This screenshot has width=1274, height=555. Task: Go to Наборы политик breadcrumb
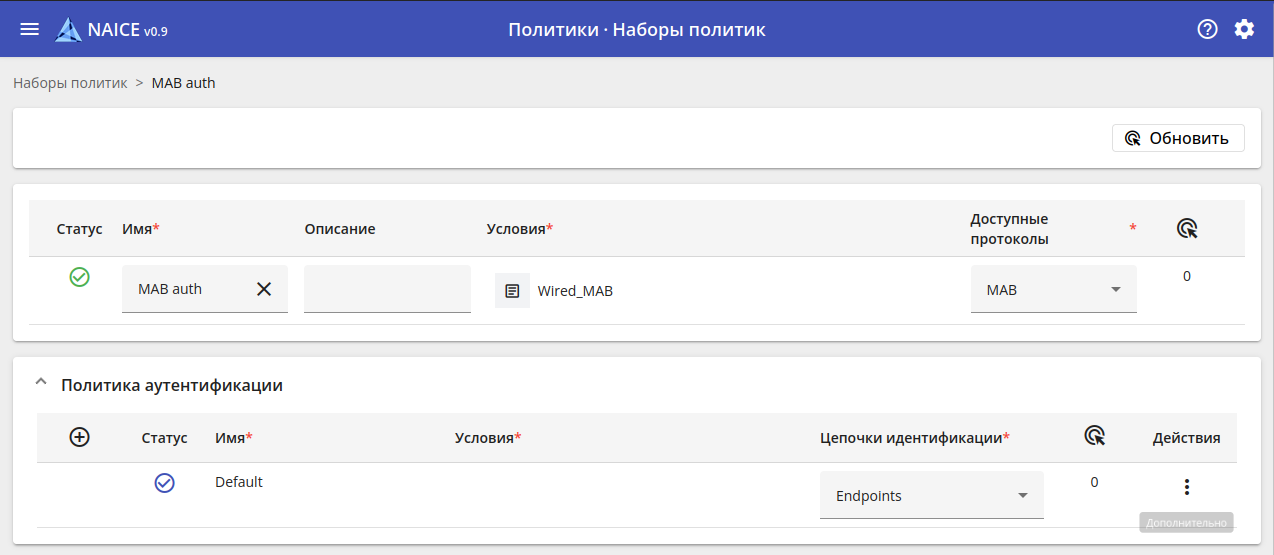70,83
